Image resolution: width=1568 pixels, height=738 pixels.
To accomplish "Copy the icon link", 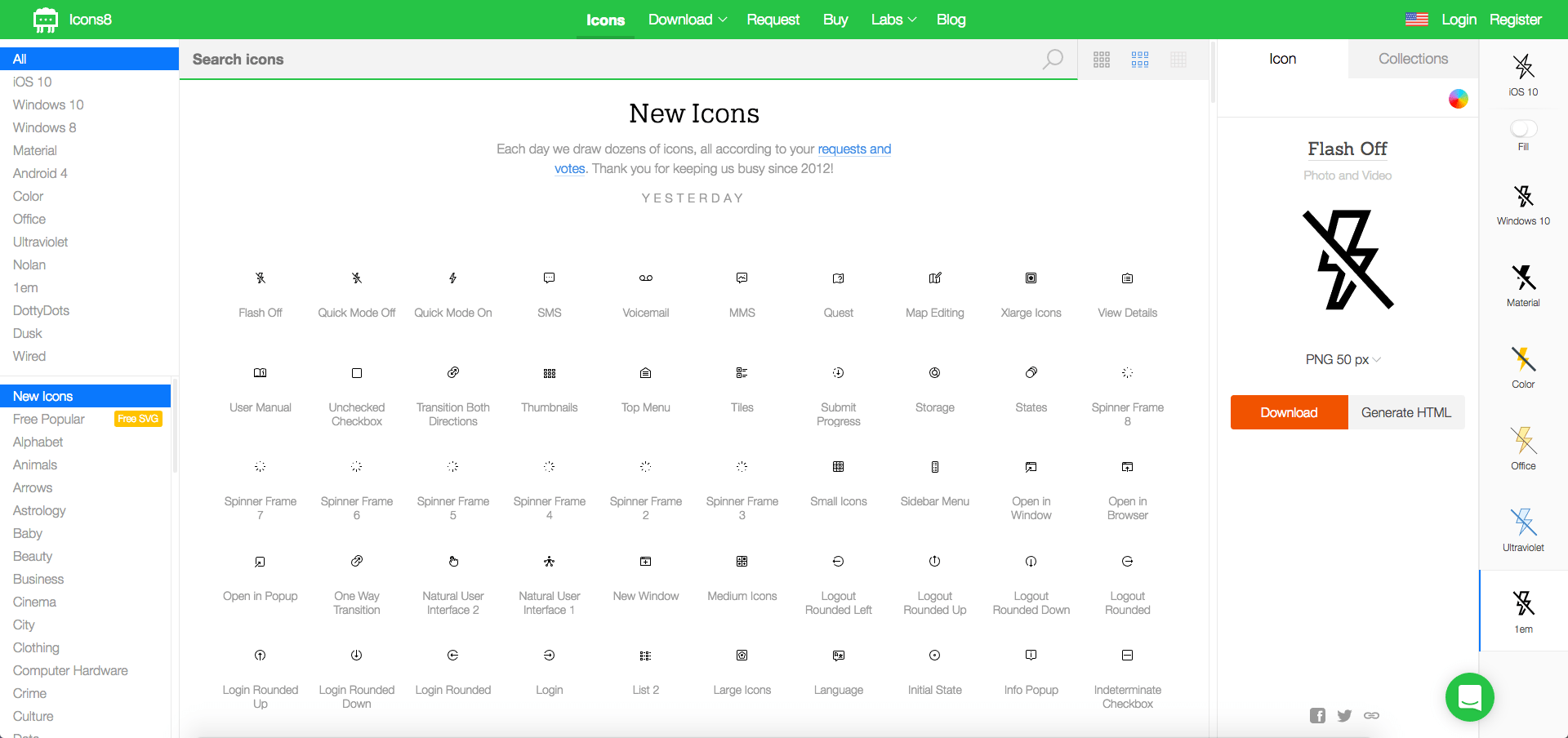I will click(x=1371, y=716).
